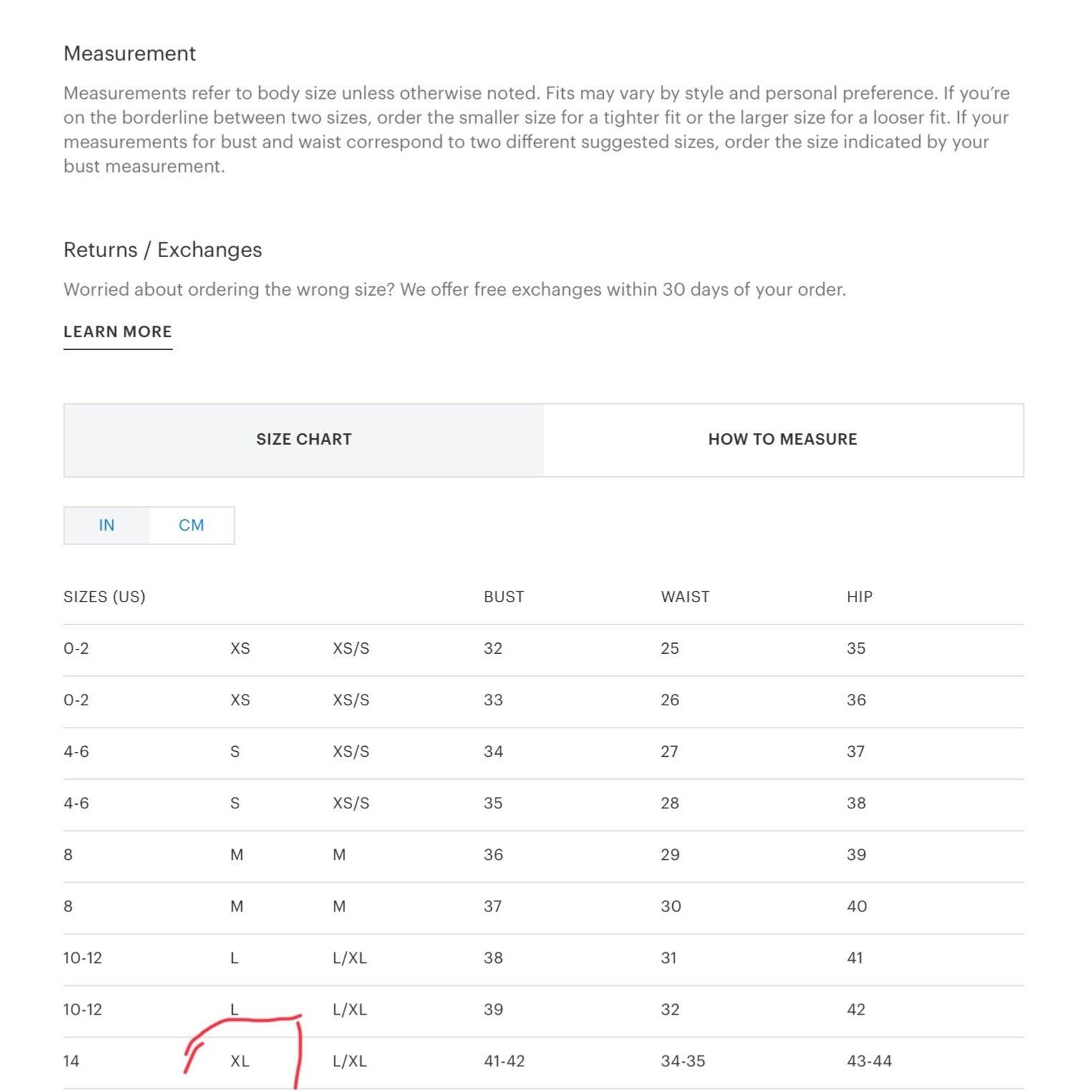The height and width of the screenshot is (1092, 1092).
Task: Click the BUST column header
Action: [x=504, y=597]
